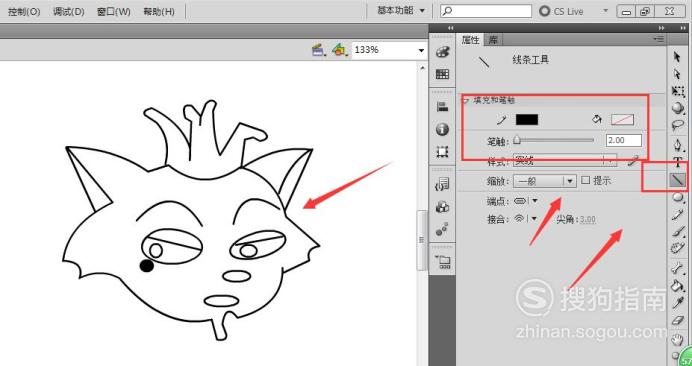This screenshot has width=692, height=366.
Task: Click the 线条工具 label text
Action: 530,60
